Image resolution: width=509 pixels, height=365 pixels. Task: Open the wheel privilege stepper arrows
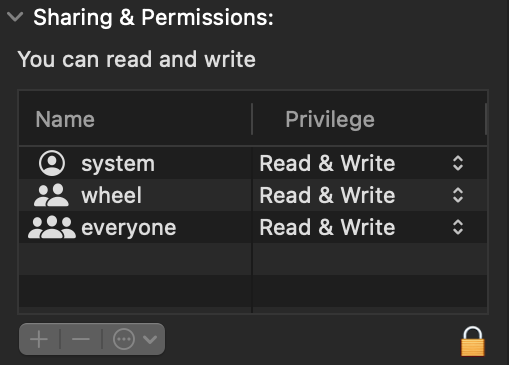coord(458,195)
